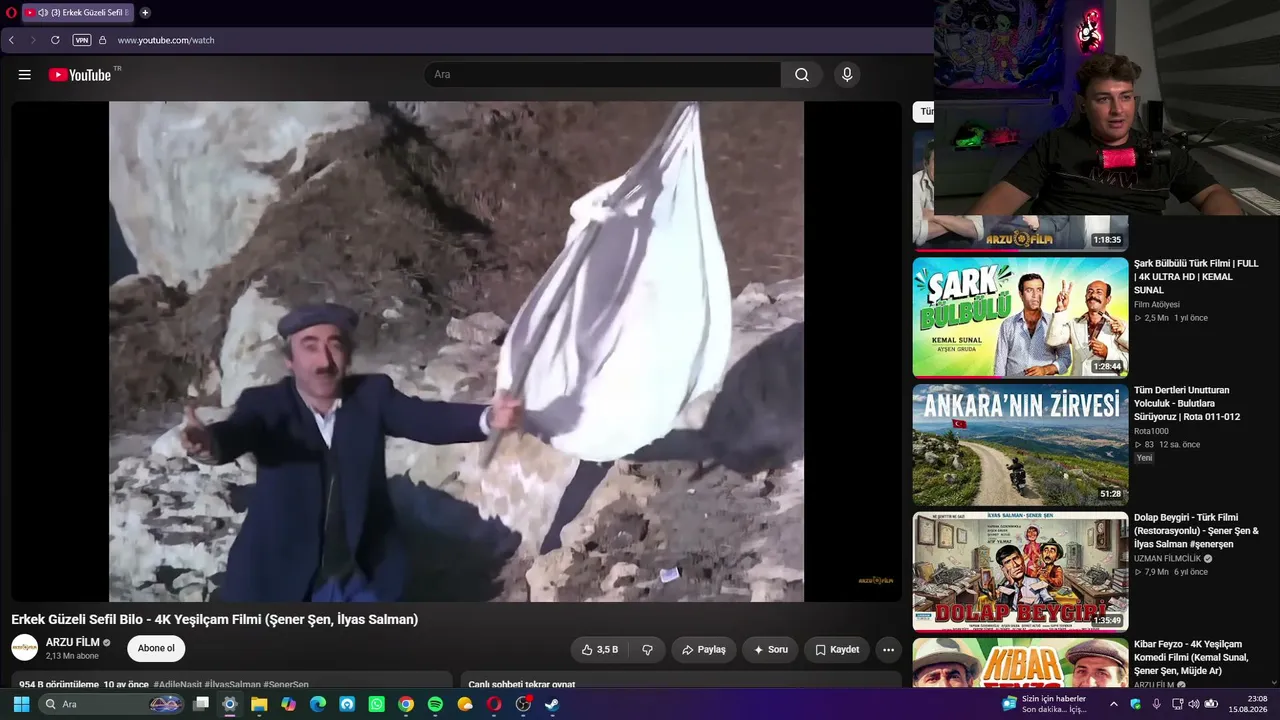
Task: Open the Opera main menu icon
Action: (x=11, y=13)
